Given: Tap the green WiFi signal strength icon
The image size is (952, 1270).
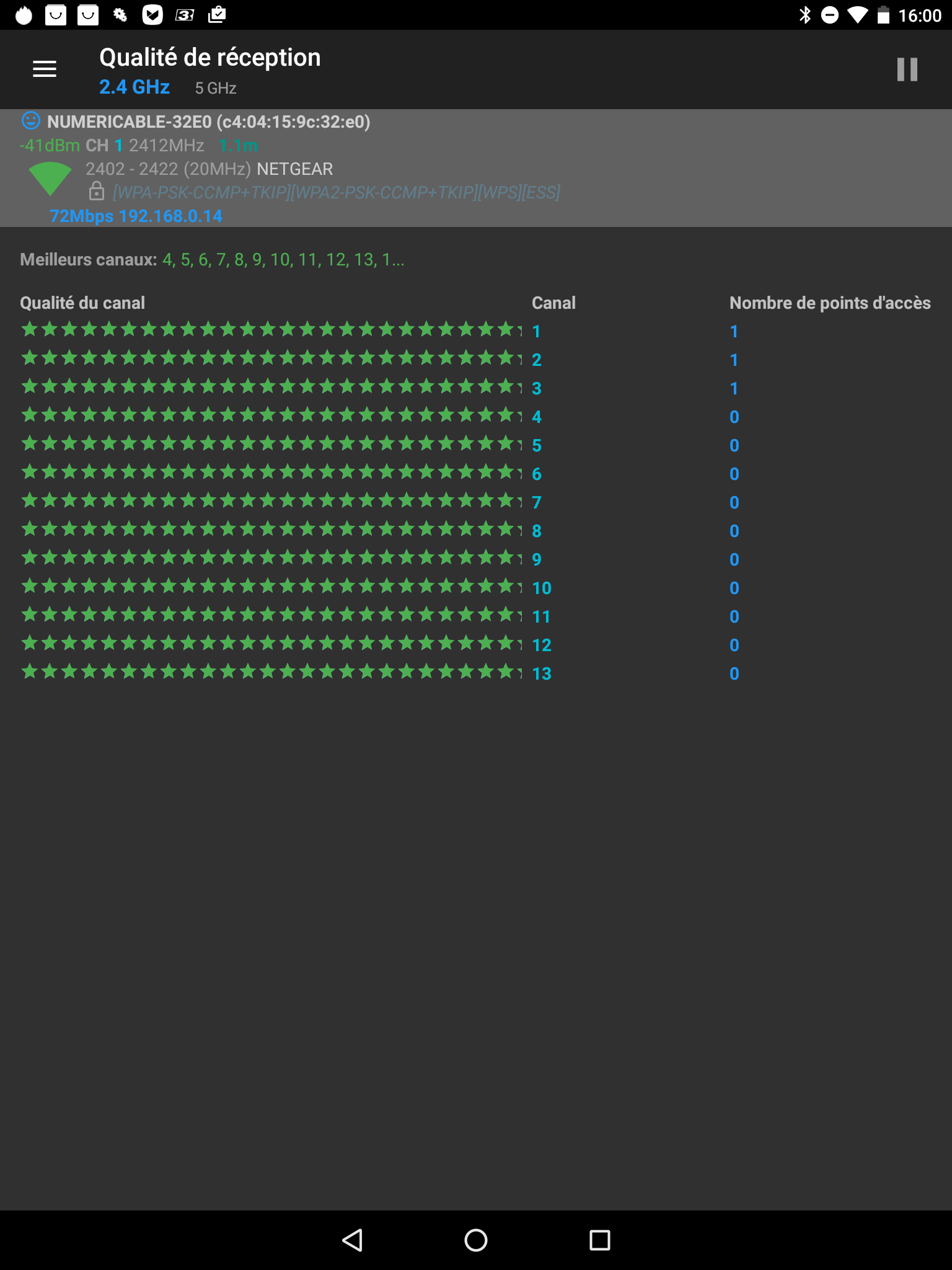Looking at the screenshot, I should click(x=50, y=178).
